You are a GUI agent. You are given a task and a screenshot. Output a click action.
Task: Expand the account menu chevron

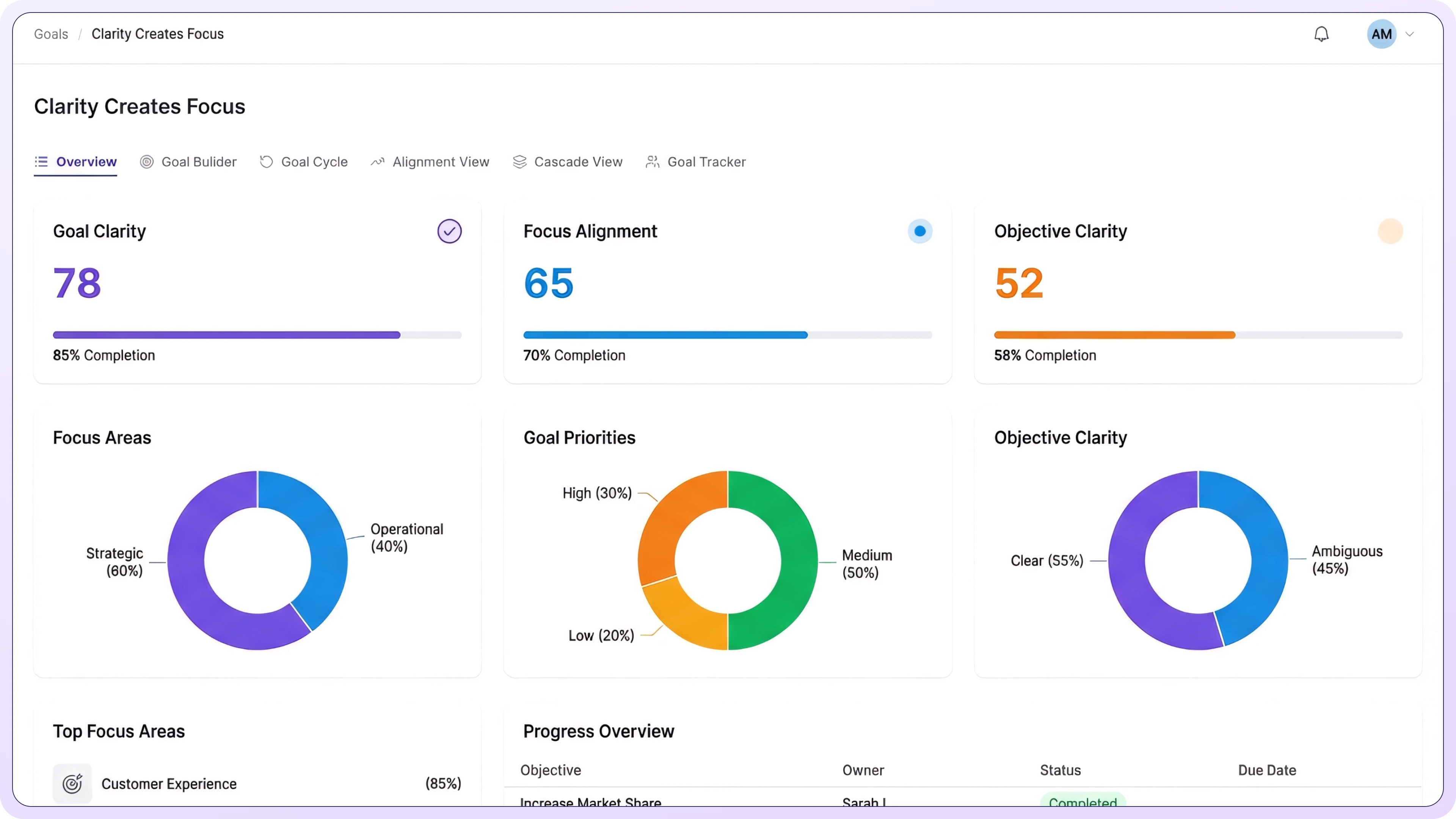point(1410,35)
